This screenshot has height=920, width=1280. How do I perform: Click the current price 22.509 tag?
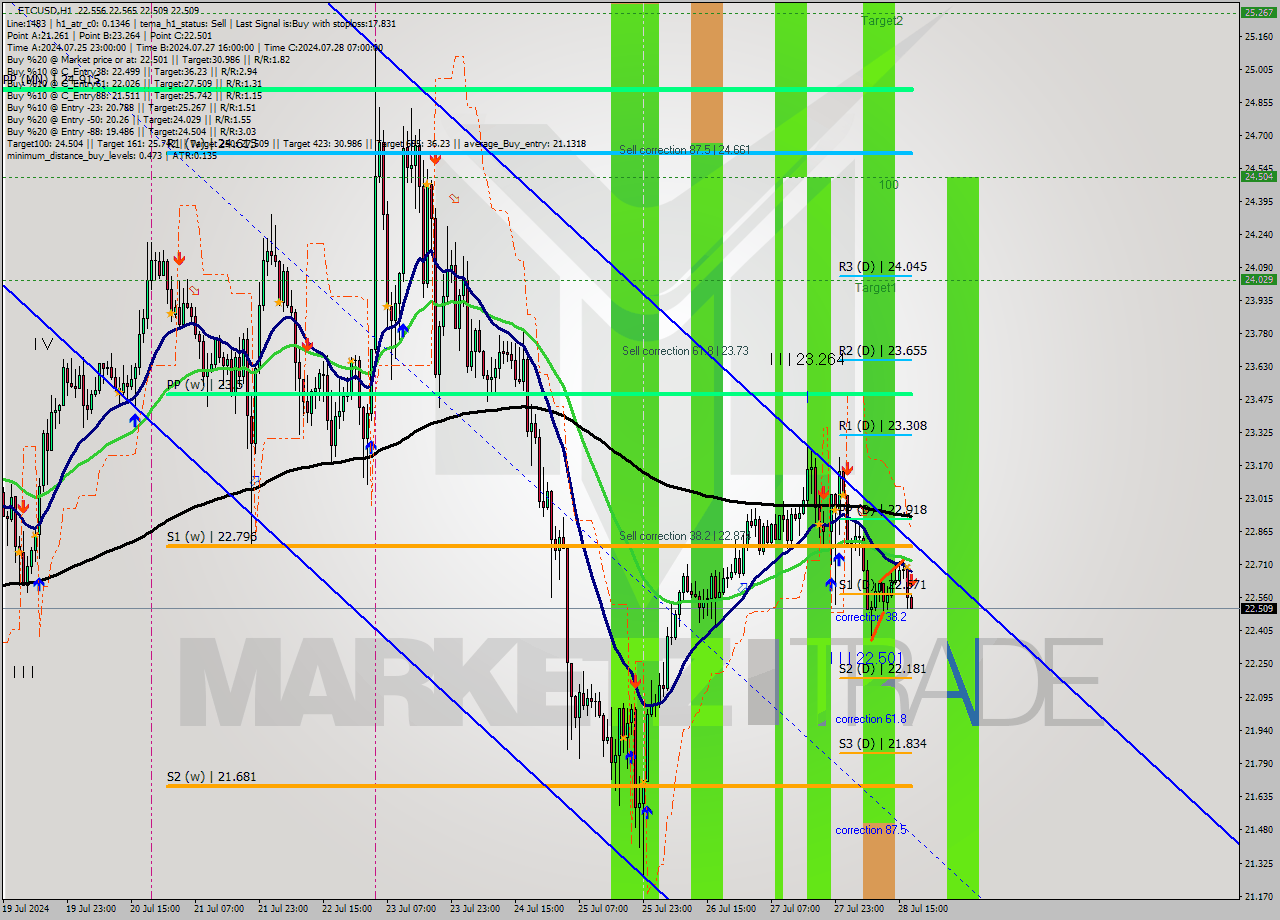1258,608
